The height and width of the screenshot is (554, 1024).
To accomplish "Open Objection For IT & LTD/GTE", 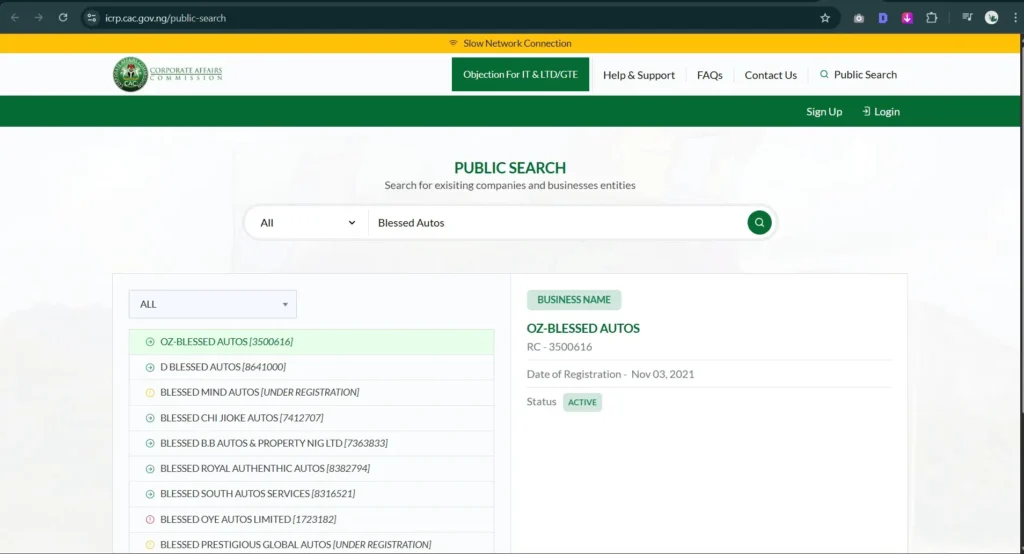I will 520,74.
